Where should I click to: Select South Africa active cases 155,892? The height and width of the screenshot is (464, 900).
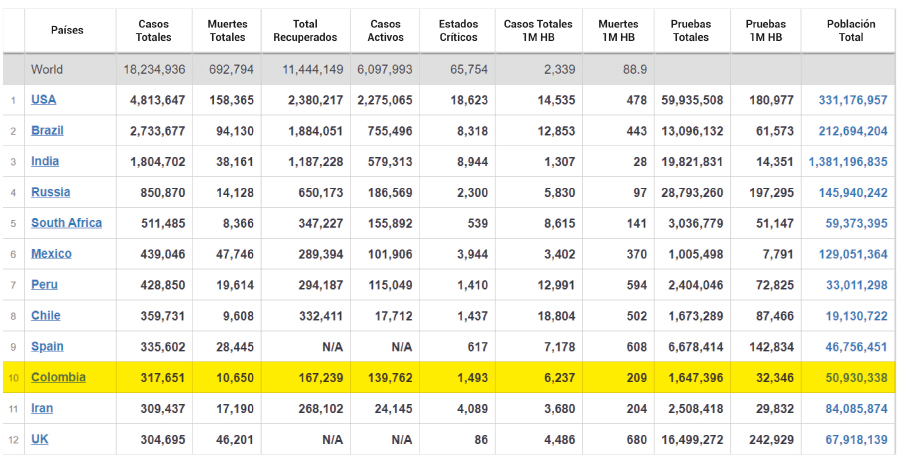click(x=390, y=223)
